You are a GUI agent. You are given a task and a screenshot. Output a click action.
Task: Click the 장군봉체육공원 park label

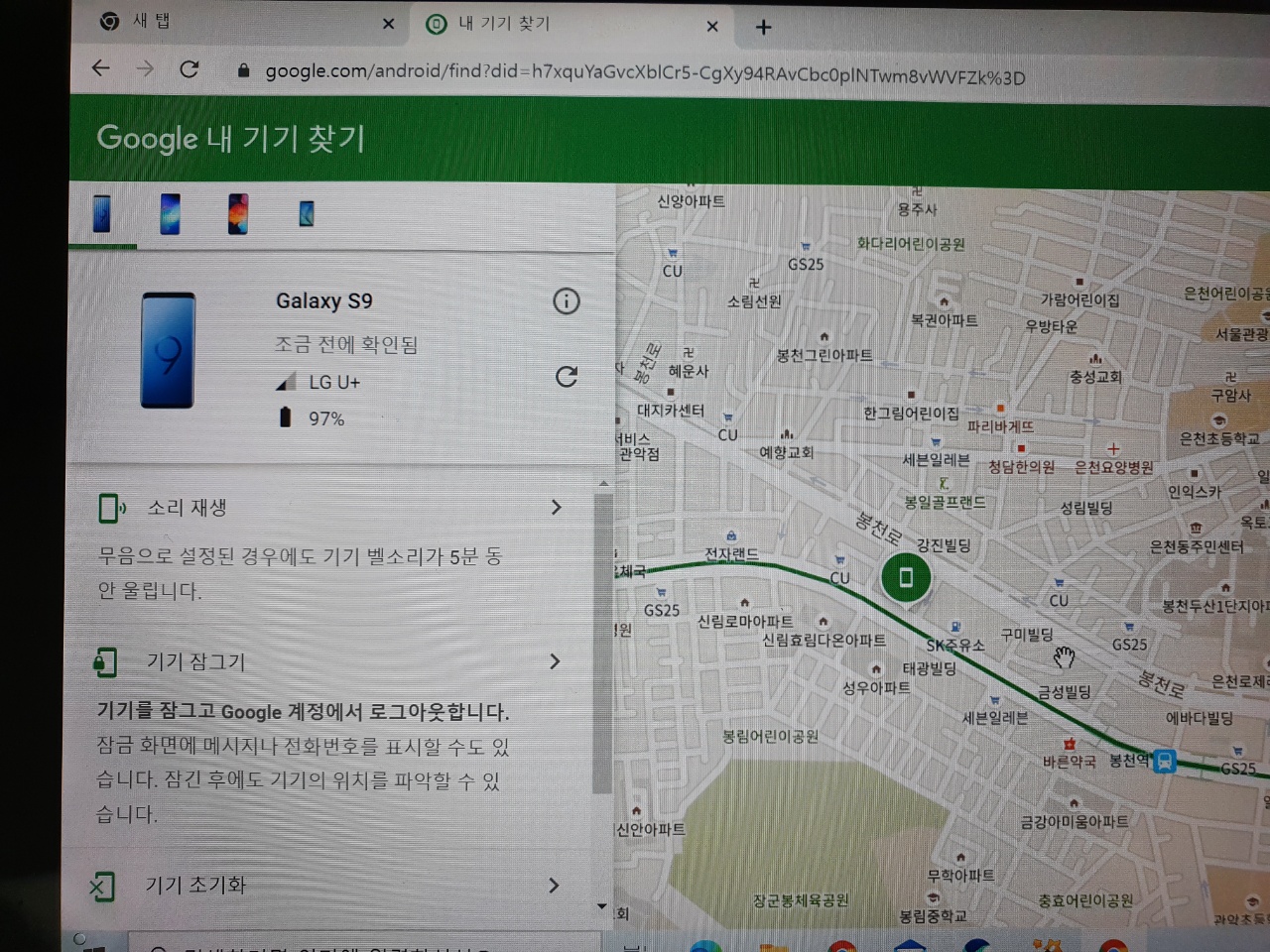tap(801, 900)
